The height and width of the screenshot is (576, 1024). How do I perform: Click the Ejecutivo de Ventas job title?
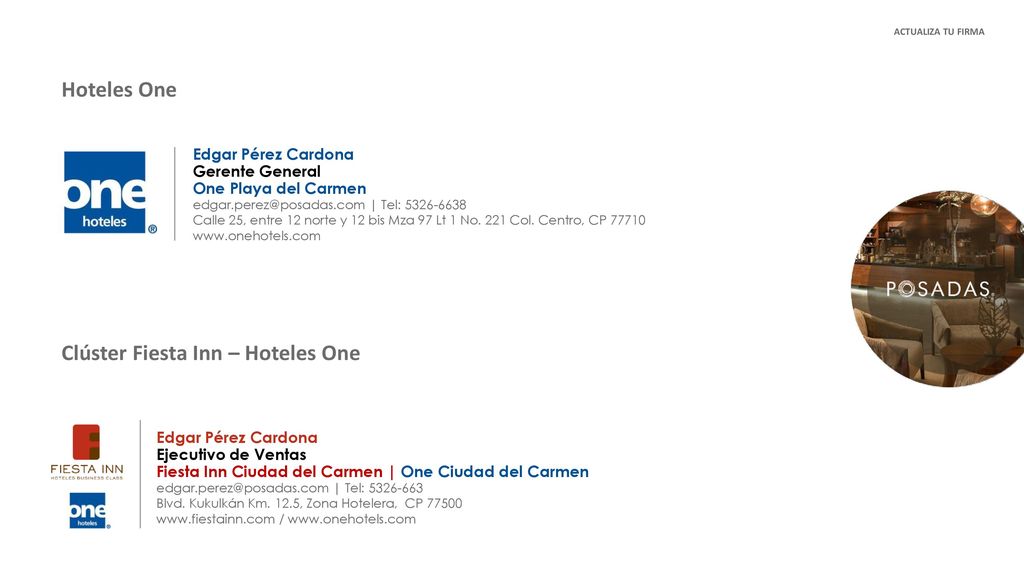pyautogui.click(x=231, y=455)
